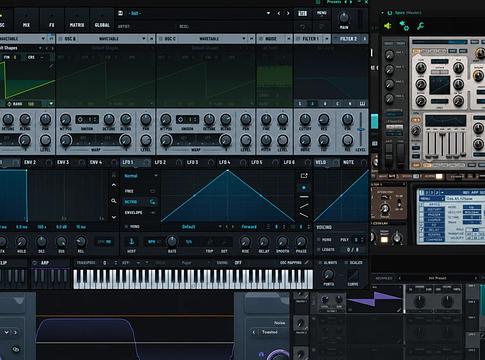Enable the NOISE oscillator

point(261,39)
